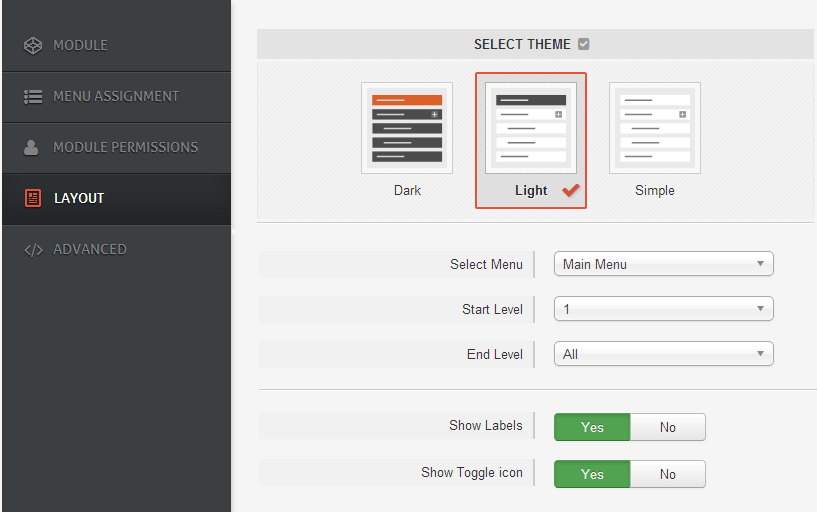
Task: Expand the Start Level dropdown
Action: click(663, 309)
